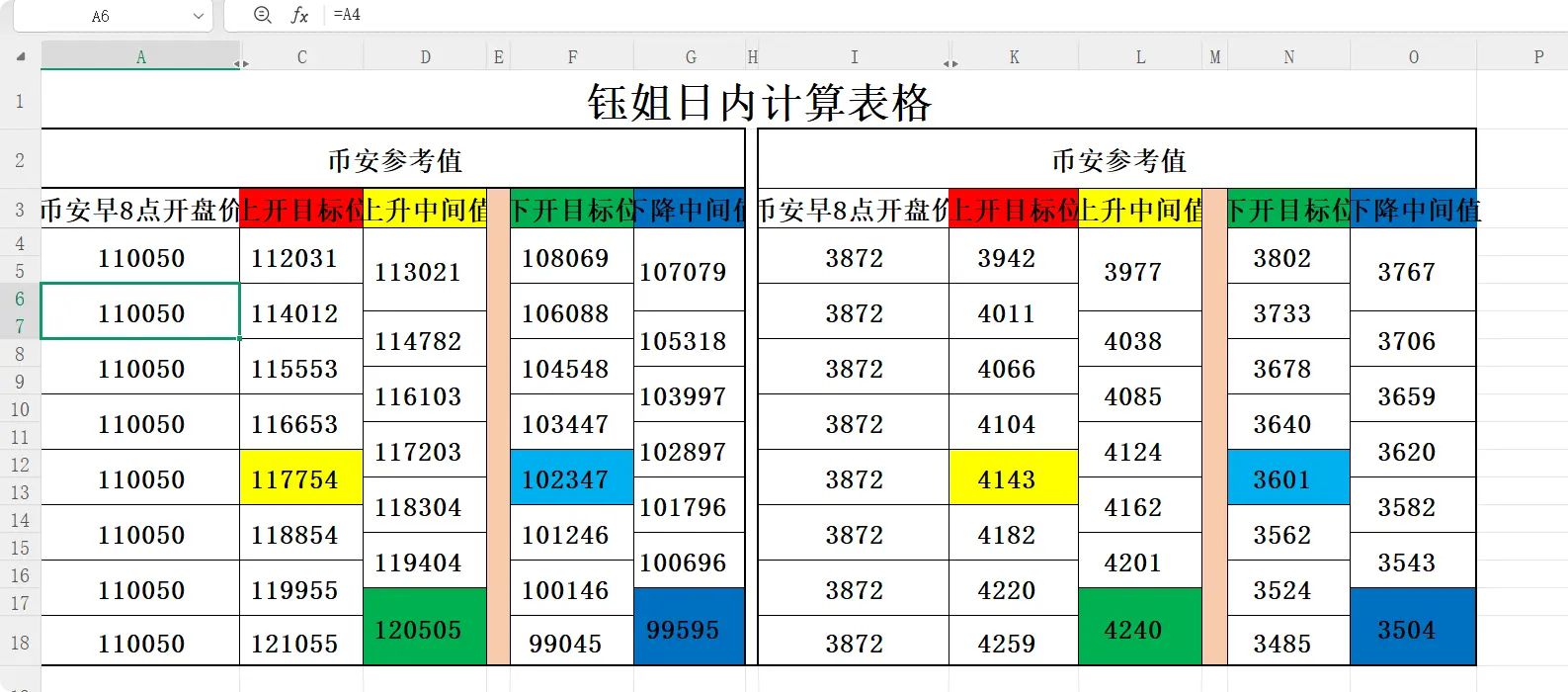Select column N header
The image size is (1568, 692).
point(1288,57)
